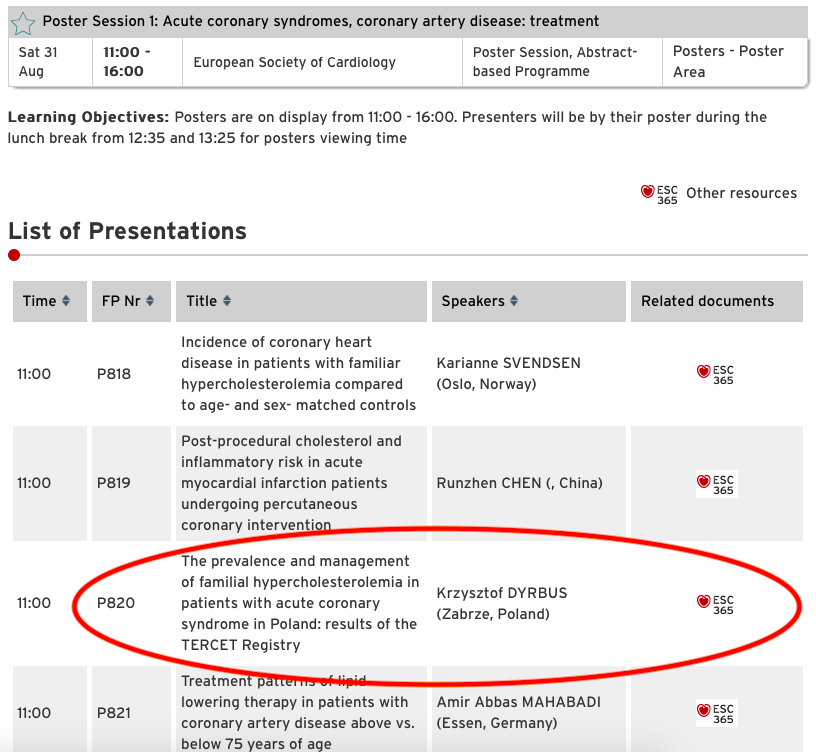Image resolution: width=816 pixels, height=752 pixels.
Task: Select speaker Karianne SVENDSEN (Oslo, Norway)
Action: (508, 374)
